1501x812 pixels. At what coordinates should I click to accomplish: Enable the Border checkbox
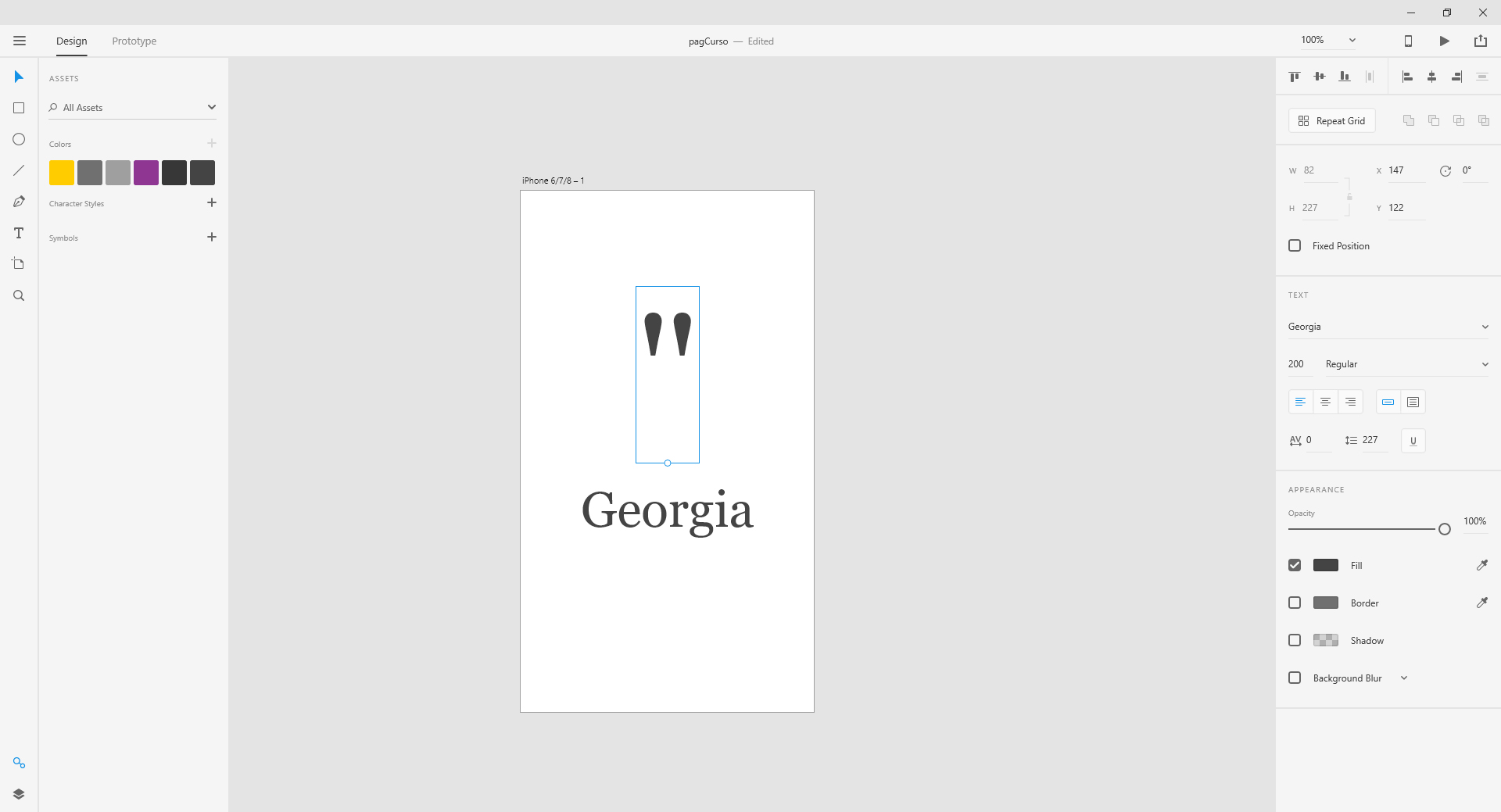[1295, 603]
